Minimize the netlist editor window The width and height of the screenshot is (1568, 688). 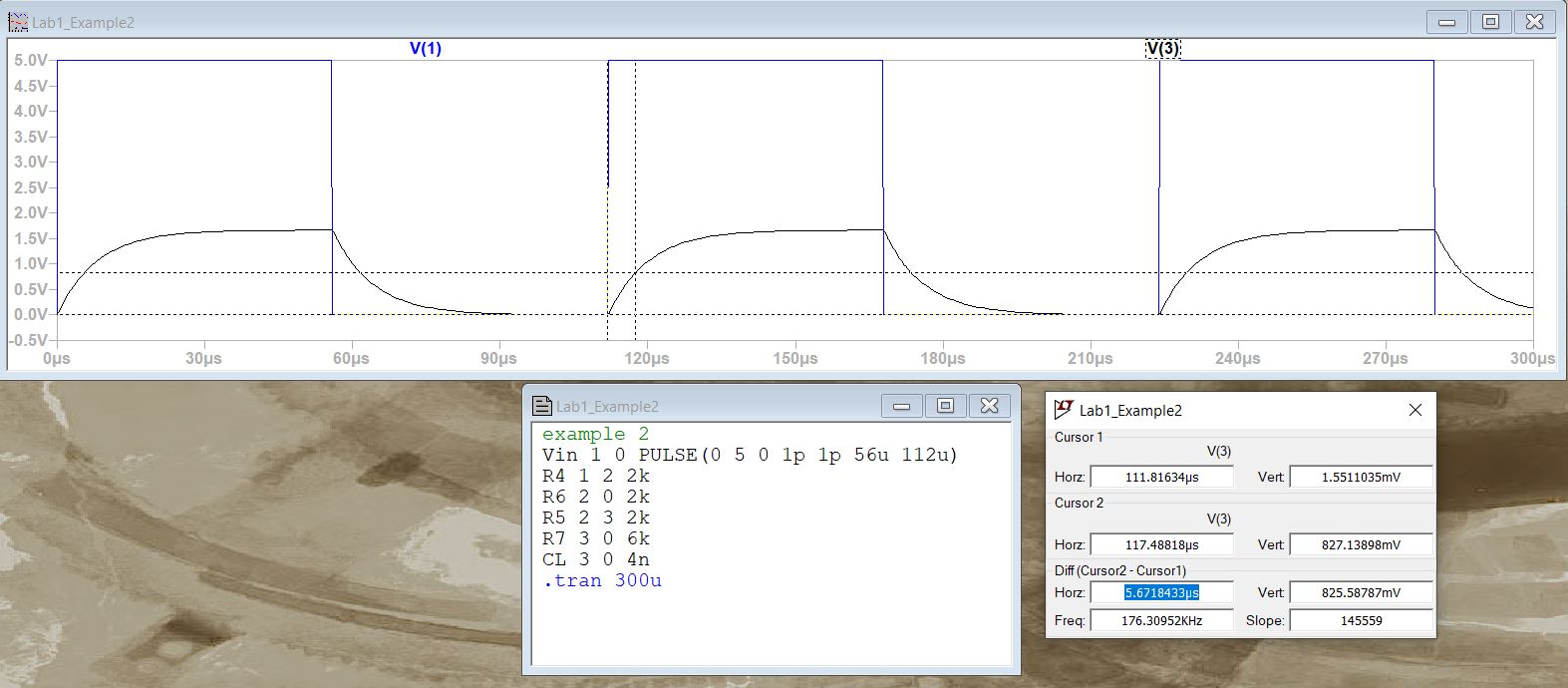tap(901, 406)
